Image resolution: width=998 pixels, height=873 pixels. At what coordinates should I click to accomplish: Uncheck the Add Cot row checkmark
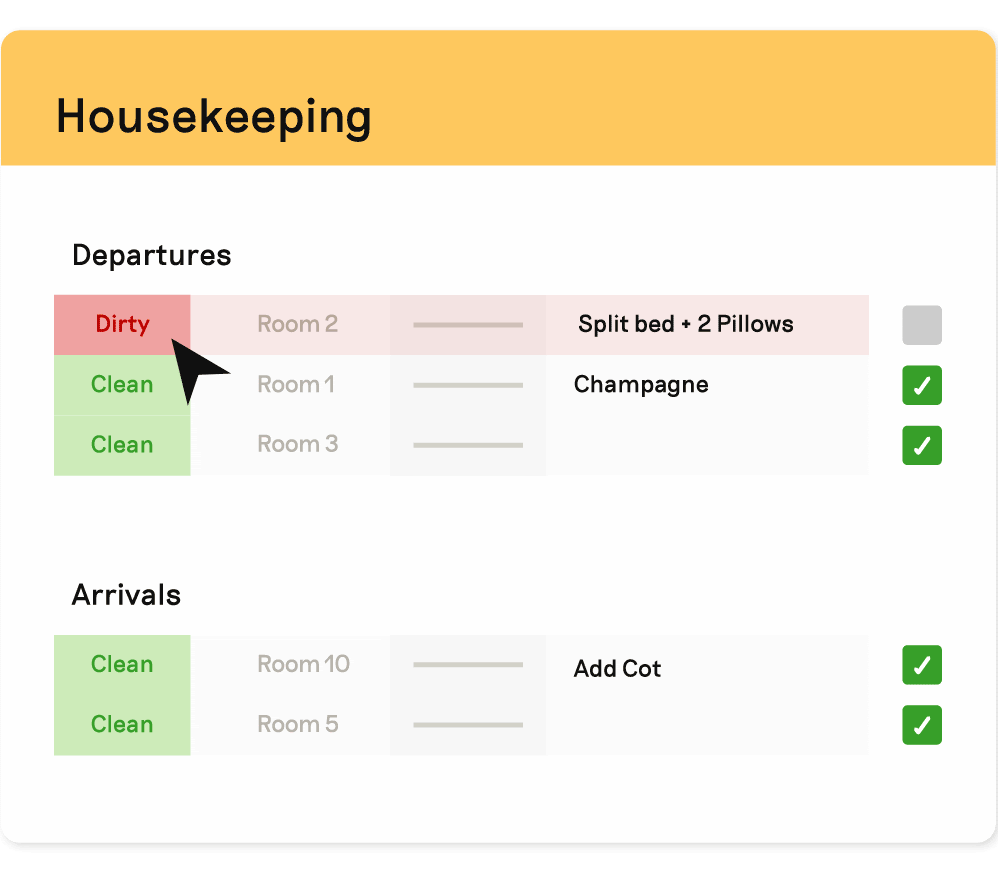921,665
